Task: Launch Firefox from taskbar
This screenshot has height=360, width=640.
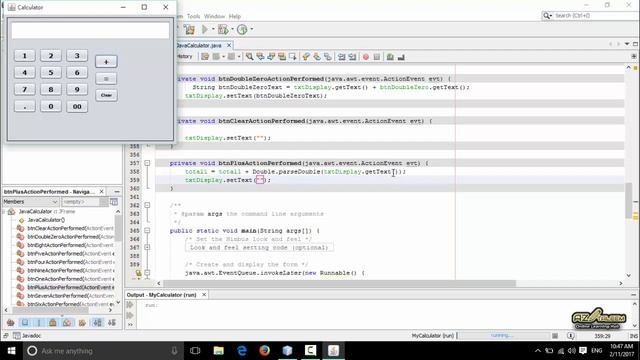Action: tap(264, 351)
